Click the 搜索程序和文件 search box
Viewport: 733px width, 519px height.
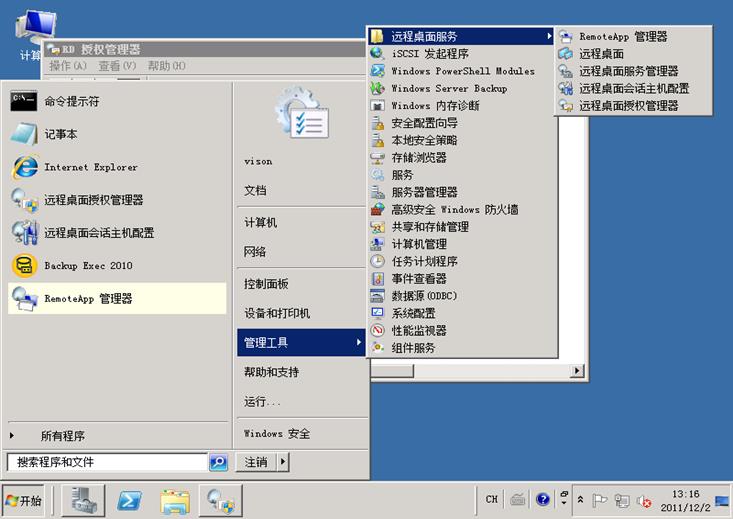[x=108, y=462]
